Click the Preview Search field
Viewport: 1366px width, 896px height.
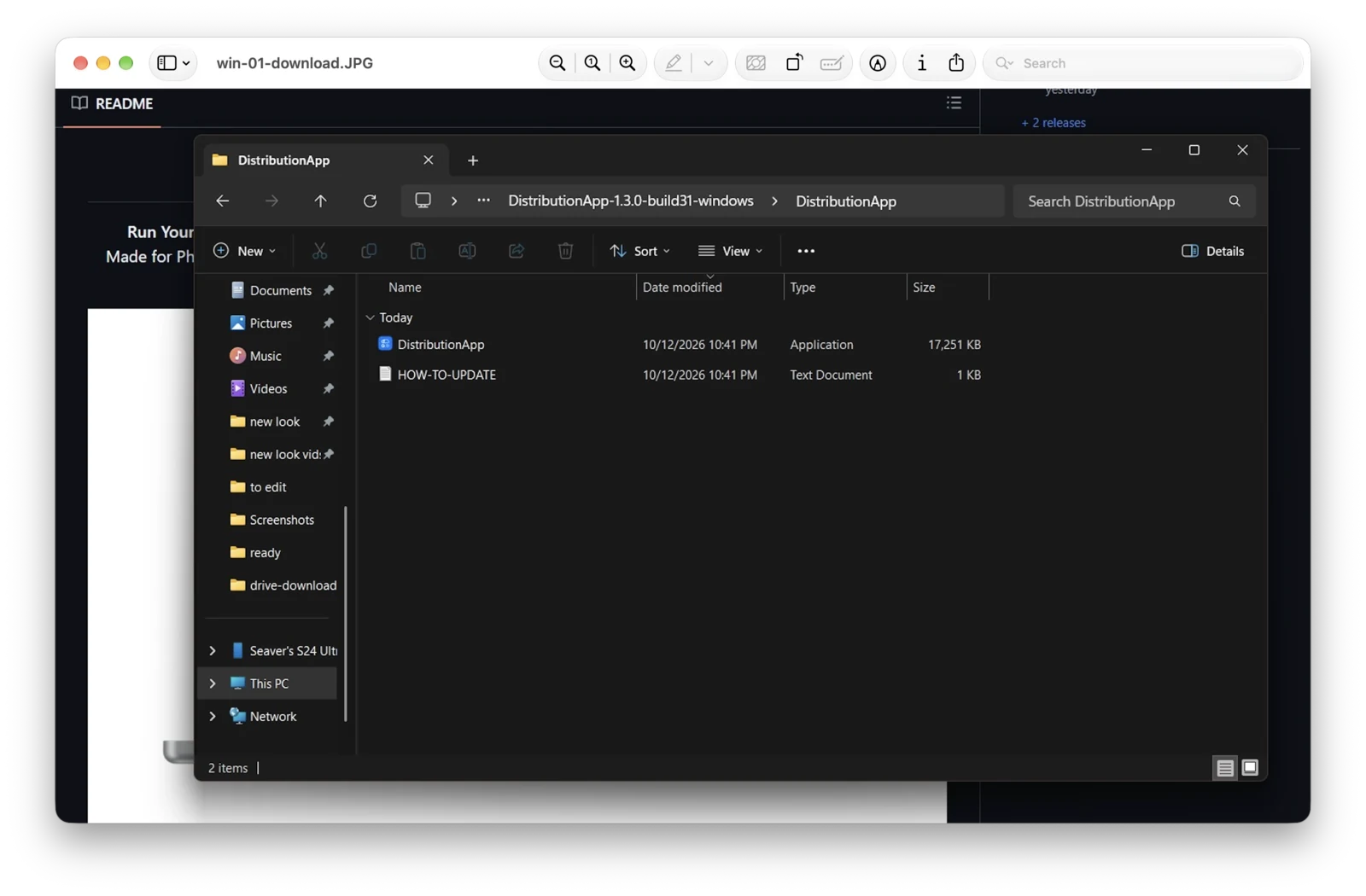tap(1142, 63)
